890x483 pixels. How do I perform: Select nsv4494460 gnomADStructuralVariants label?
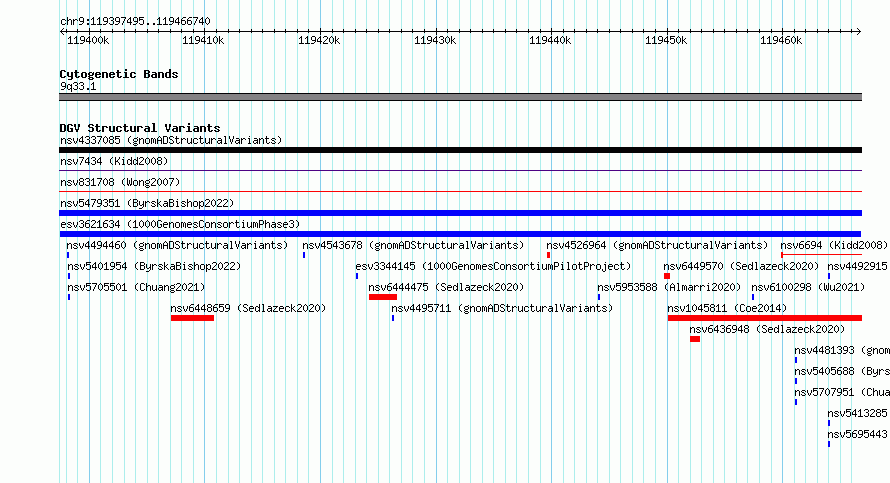pyautogui.click(x=177, y=245)
